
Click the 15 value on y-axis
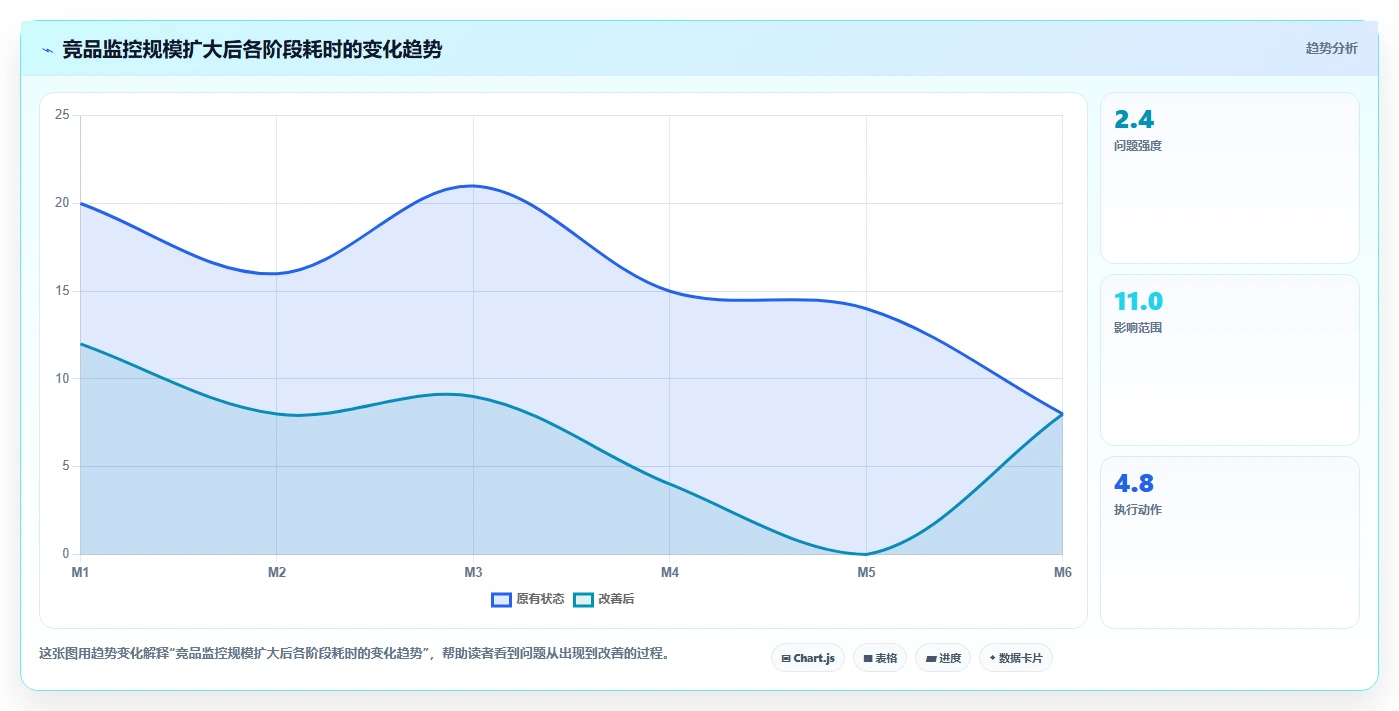click(x=62, y=291)
